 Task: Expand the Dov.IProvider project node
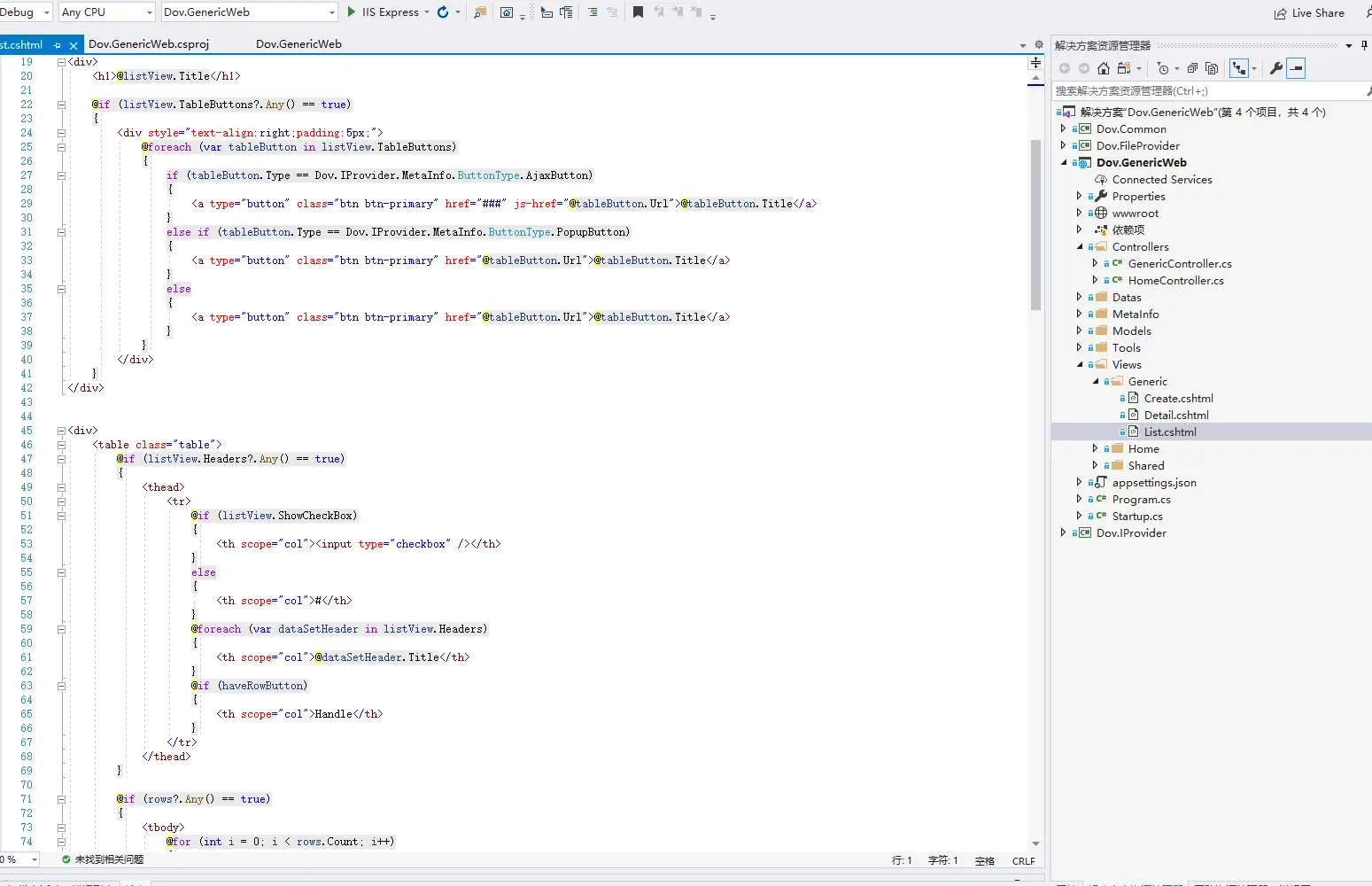coord(1063,532)
